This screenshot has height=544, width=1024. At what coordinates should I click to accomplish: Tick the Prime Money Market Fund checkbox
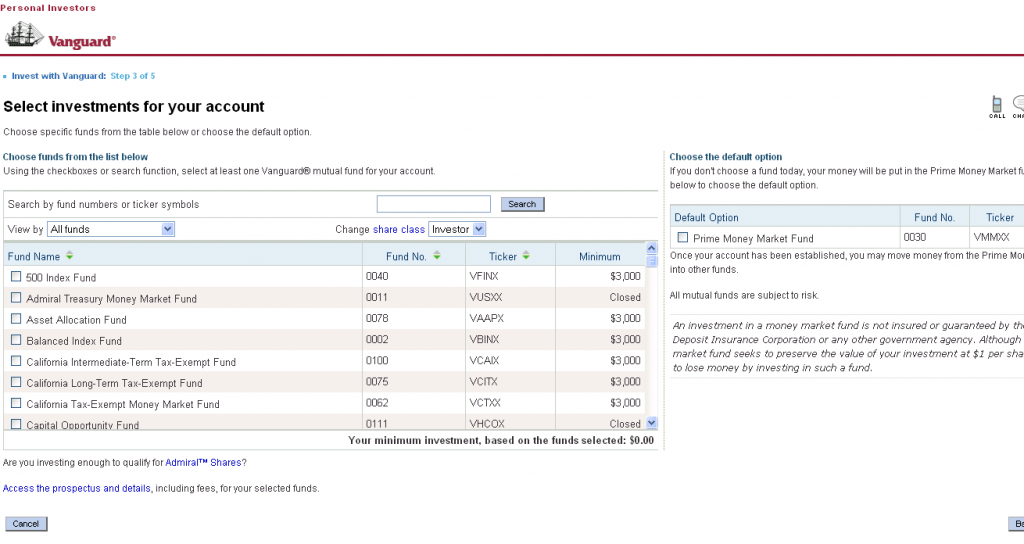(683, 238)
